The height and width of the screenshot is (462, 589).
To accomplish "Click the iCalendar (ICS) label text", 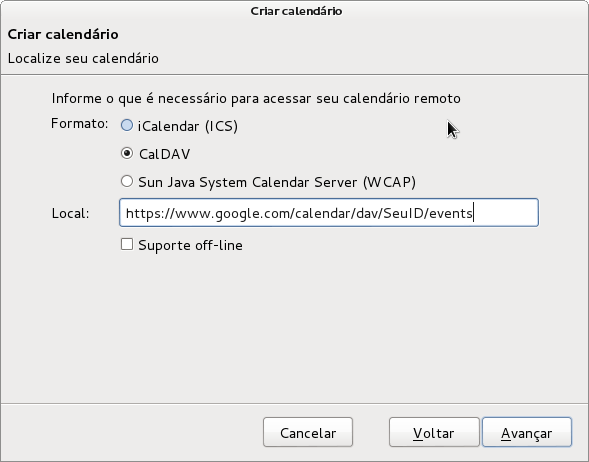I will (x=188, y=126).
